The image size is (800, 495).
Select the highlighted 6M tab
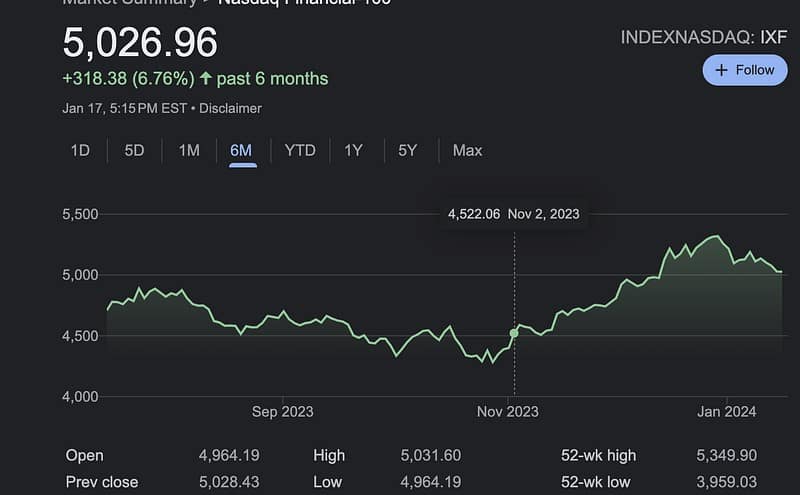coord(241,151)
